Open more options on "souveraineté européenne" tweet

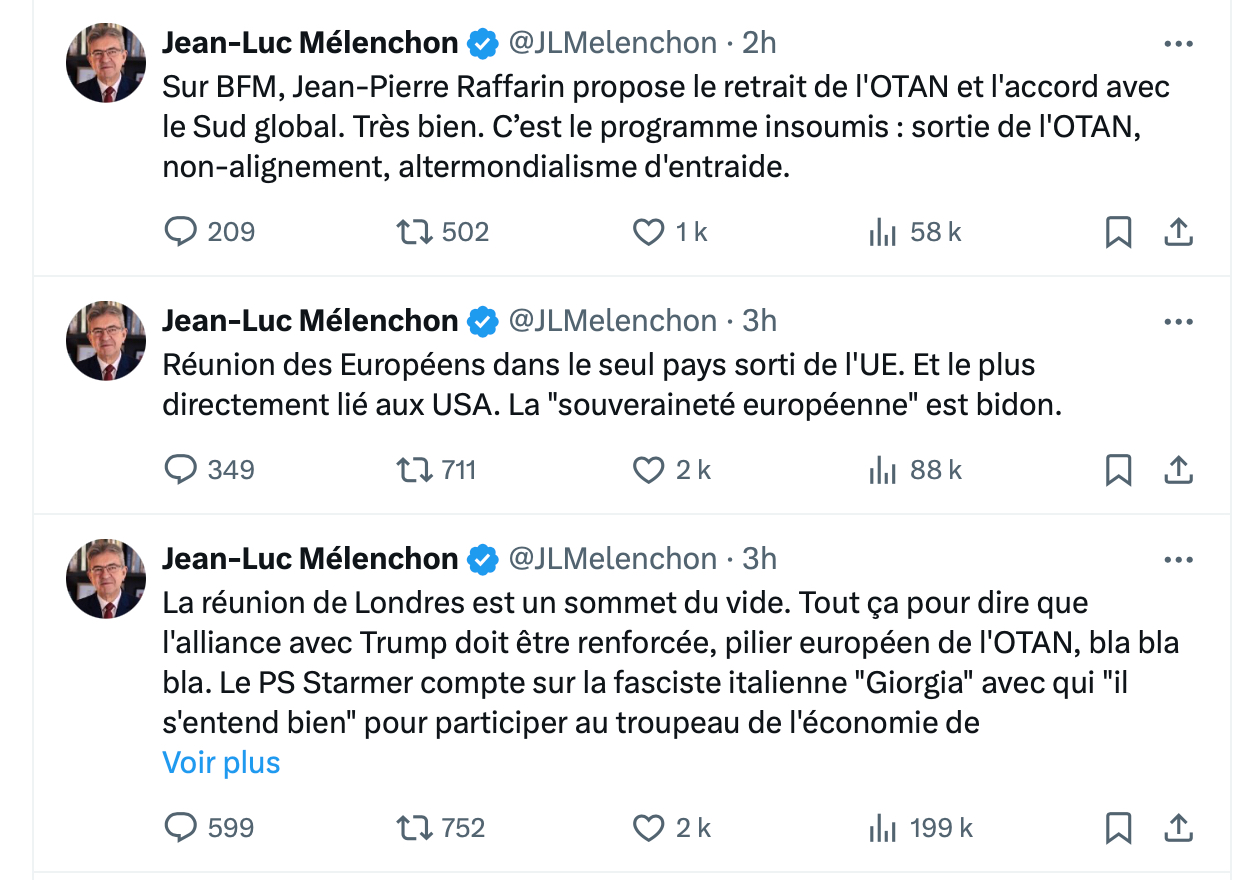[1179, 322]
